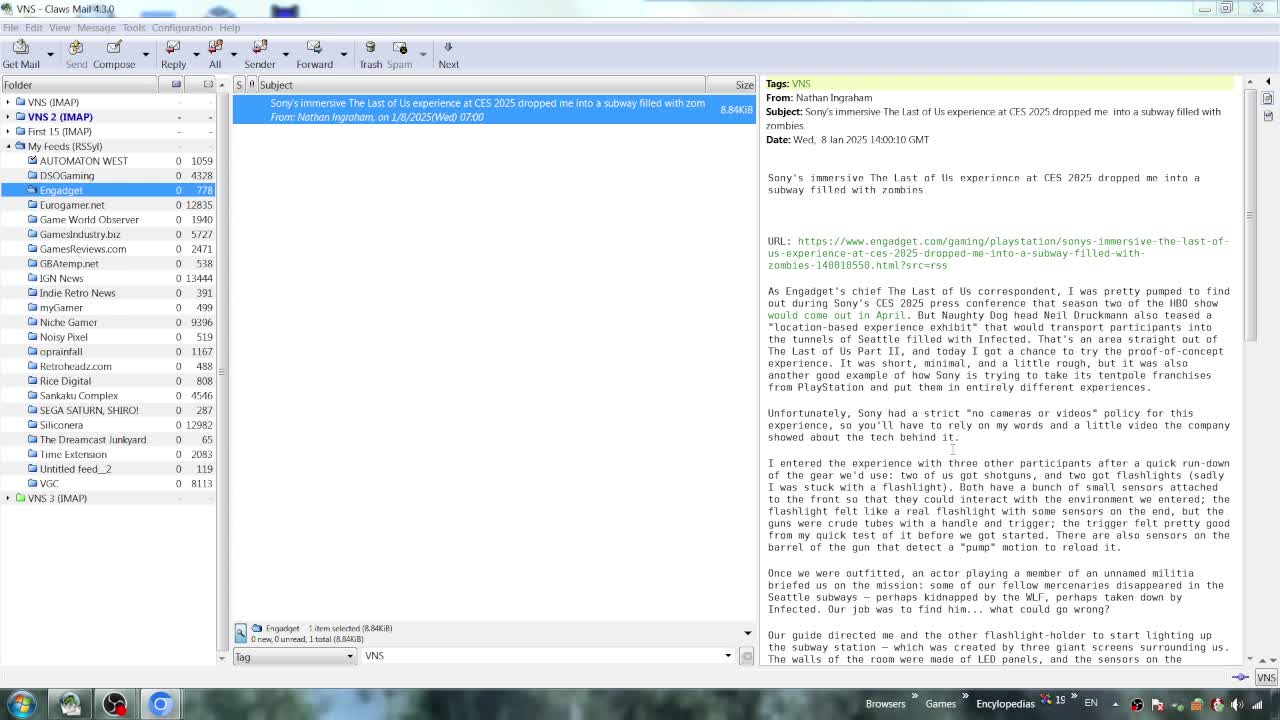Click the quick search clear button
The image size is (1280, 720).
coord(746,656)
